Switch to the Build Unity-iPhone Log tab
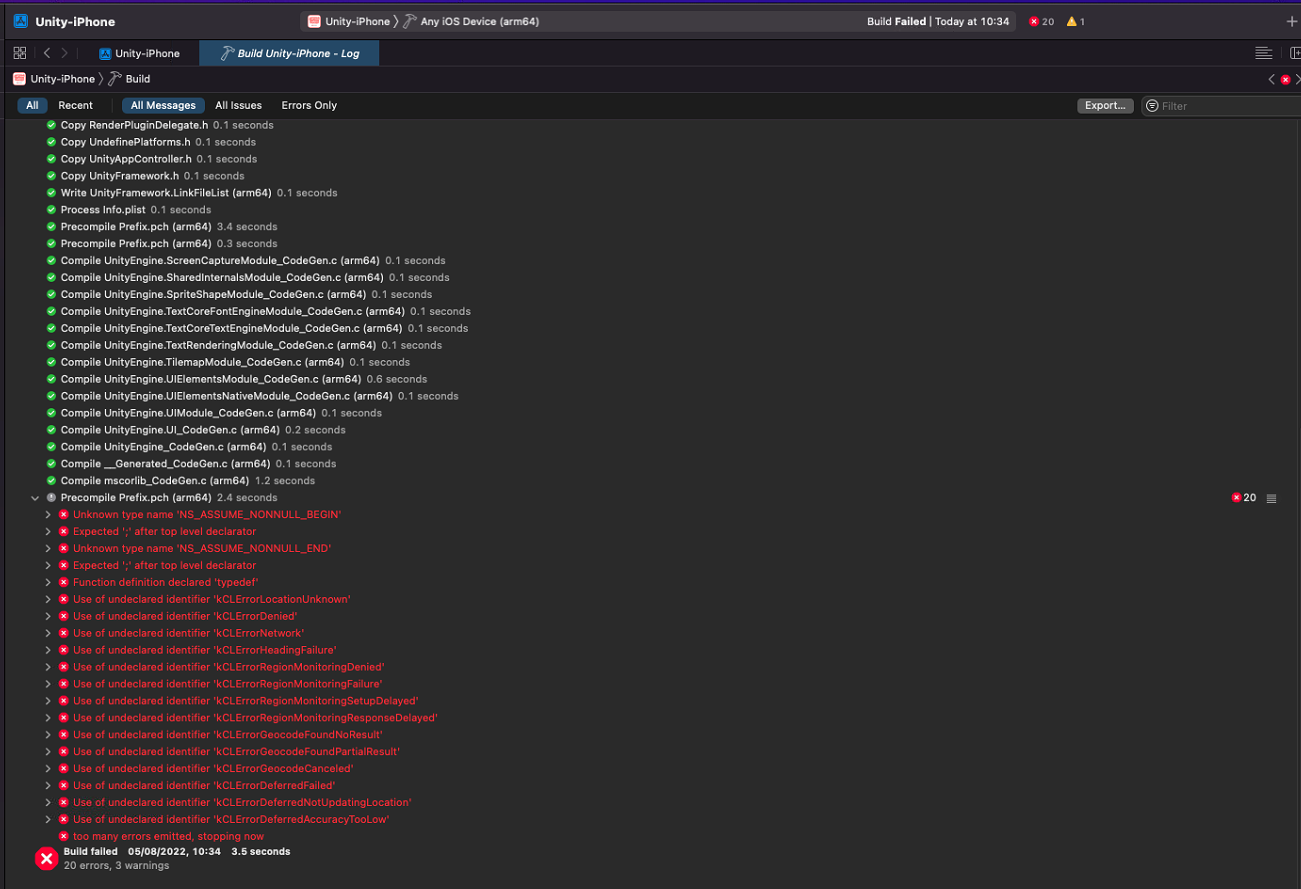Screen dimensions: 1301x889 pyautogui.click(x=288, y=52)
